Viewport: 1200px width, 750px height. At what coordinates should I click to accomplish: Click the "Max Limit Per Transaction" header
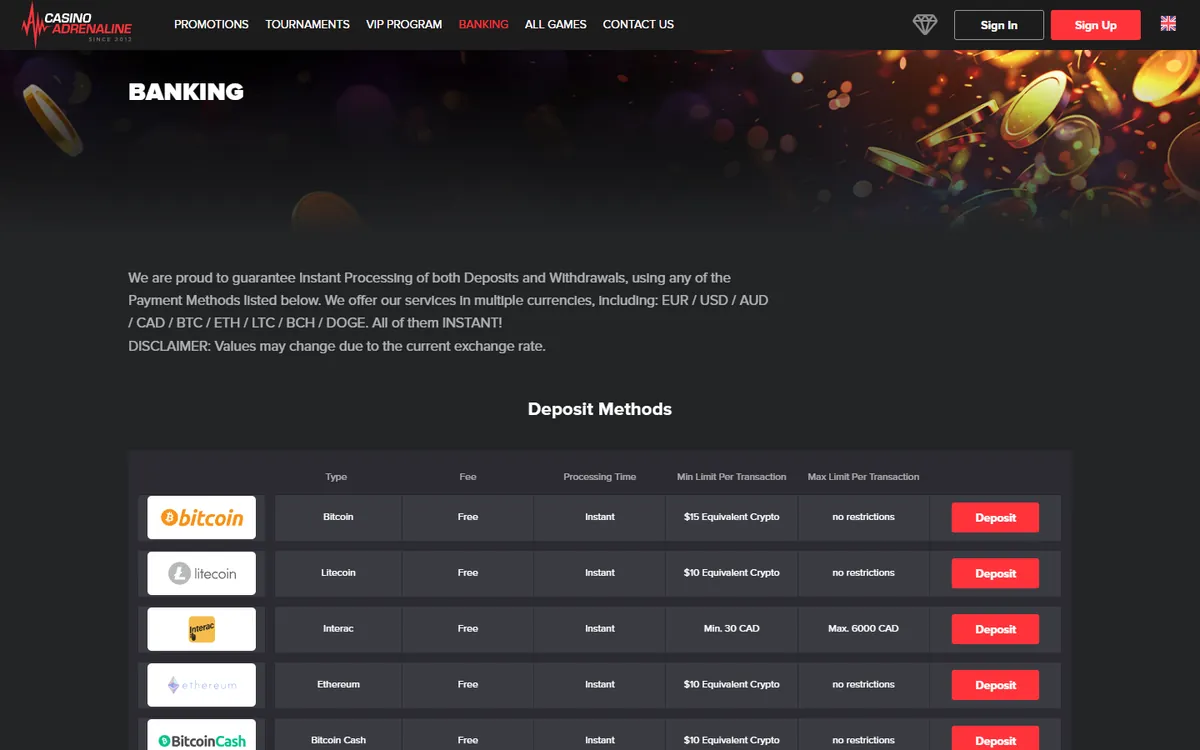tap(864, 477)
